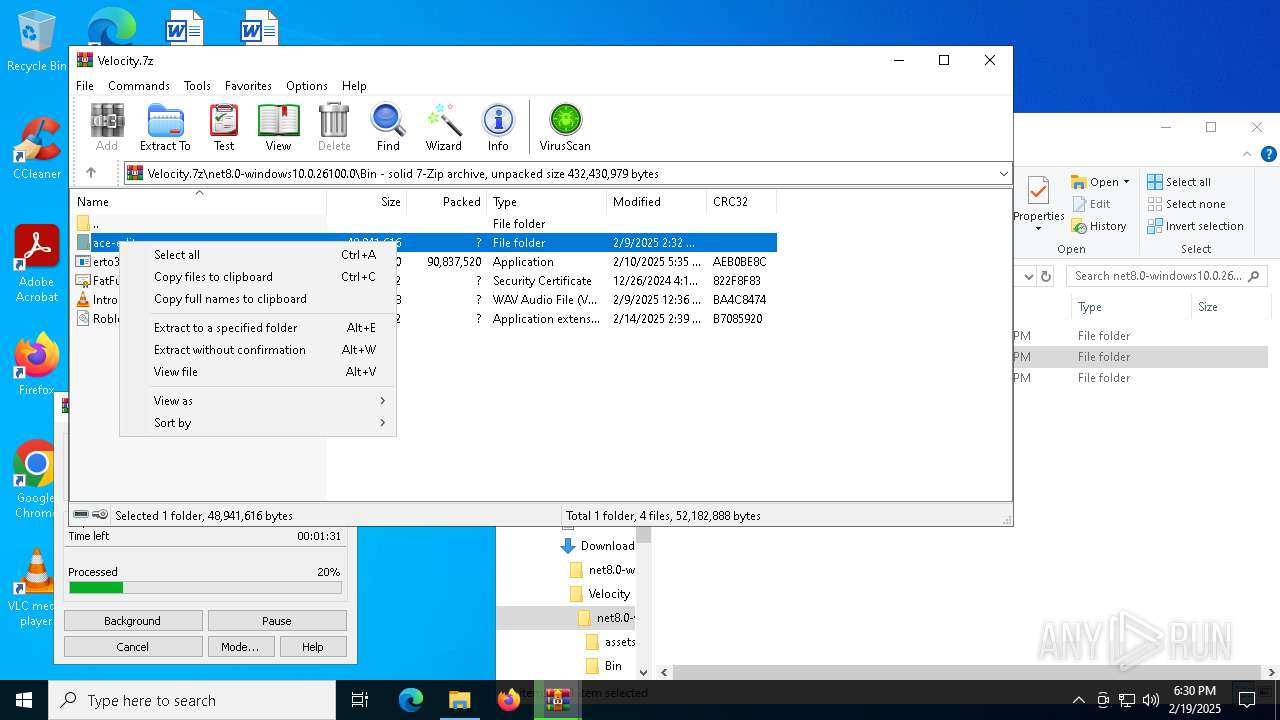Open the archive Info tool
Image resolution: width=1280 pixels, height=720 pixels.
click(498, 127)
